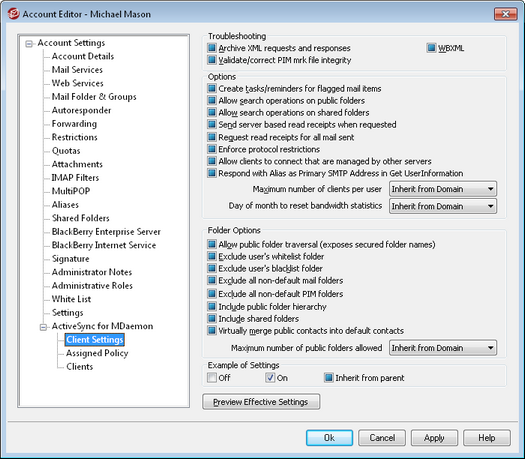525x459 pixels.
Task: Go to the Quotas page
Action: (66, 151)
